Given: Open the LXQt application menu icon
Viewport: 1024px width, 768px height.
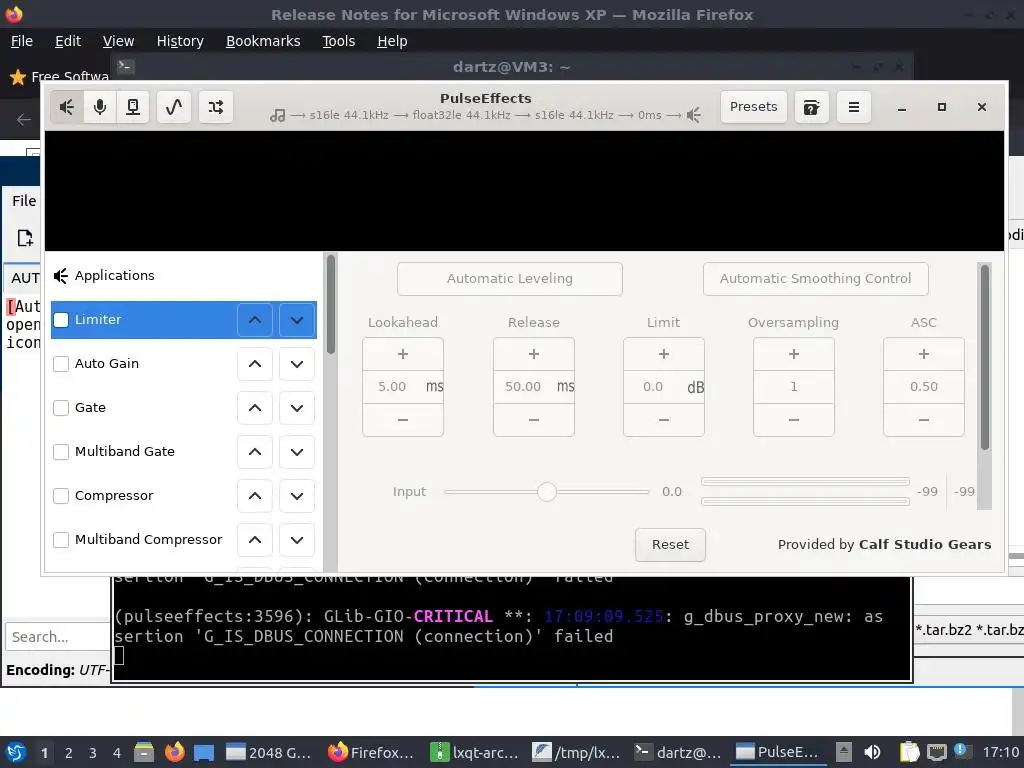Looking at the screenshot, I should [16, 752].
